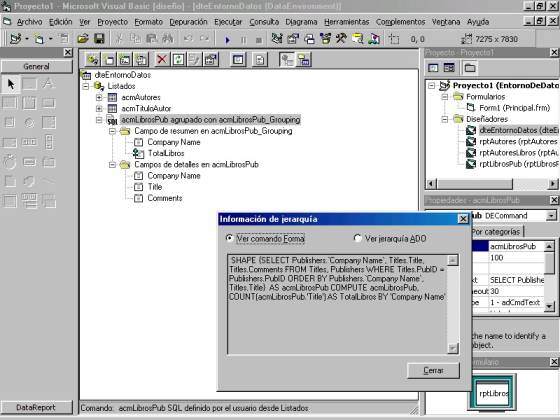Image resolution: width=560 pixels, height=420 pixels.
Task: Expand the acmTituloAutor command node
Action: tap(99, 109)
